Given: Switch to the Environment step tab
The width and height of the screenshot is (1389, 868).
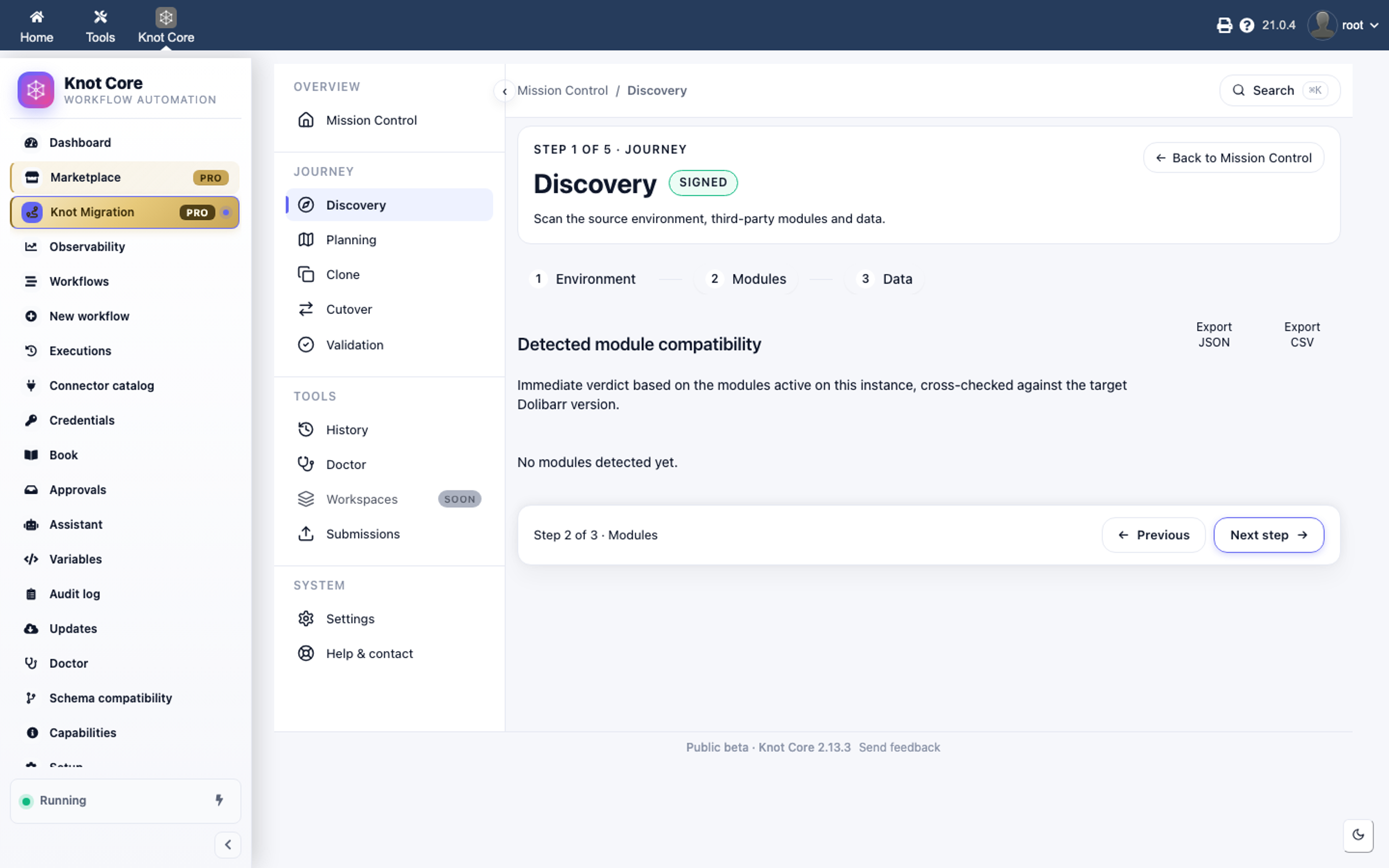Looking at the screenshot, I should coord(582,279).
